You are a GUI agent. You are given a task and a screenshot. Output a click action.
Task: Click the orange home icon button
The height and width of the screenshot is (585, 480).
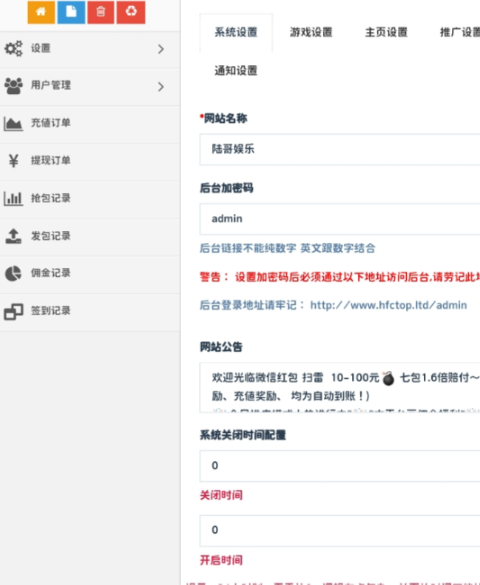[41, 12]
